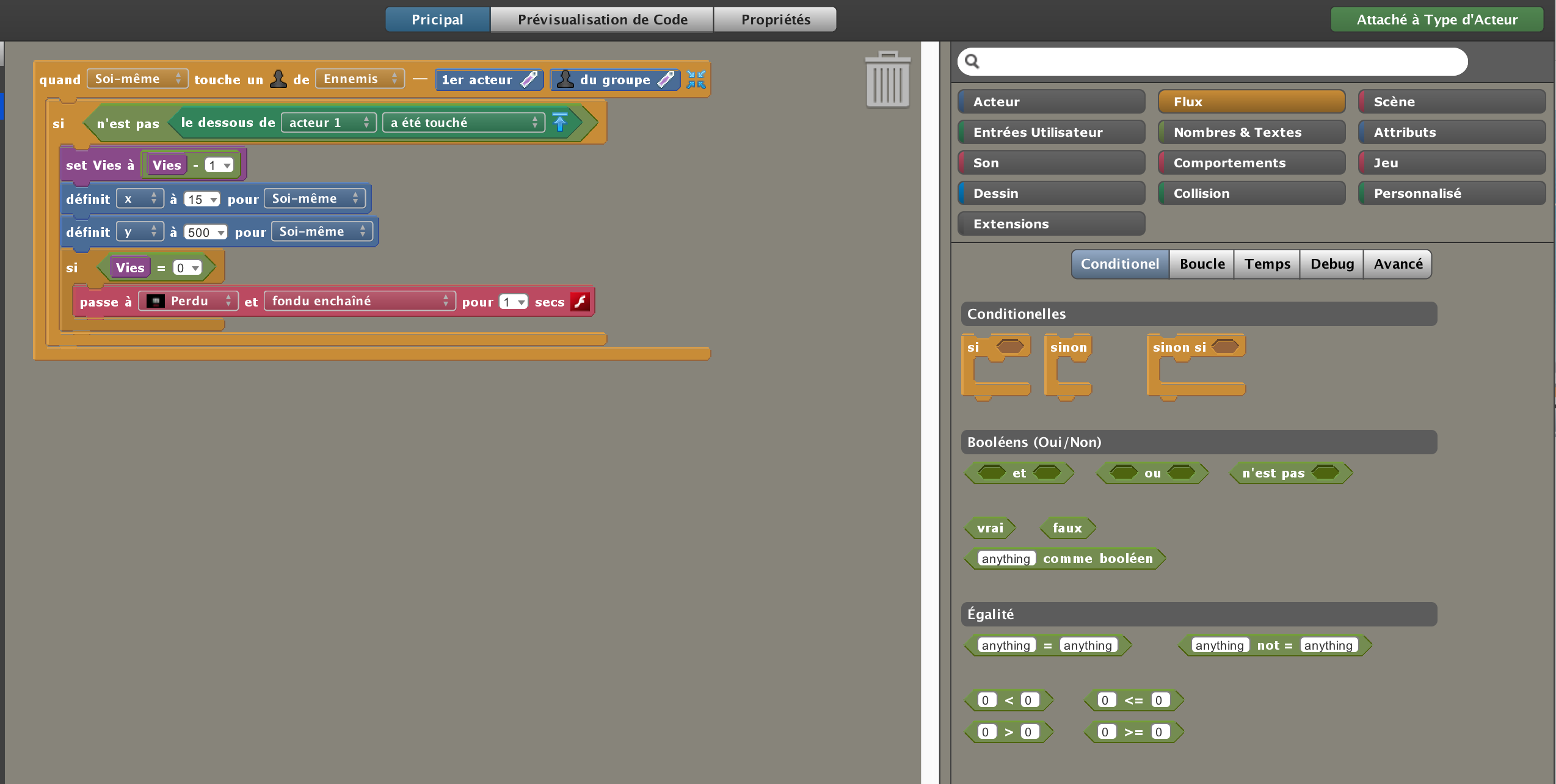Select 'anything comme booléen' block
This screenshot has height=784, width=1556.
tap(1065, 558)
